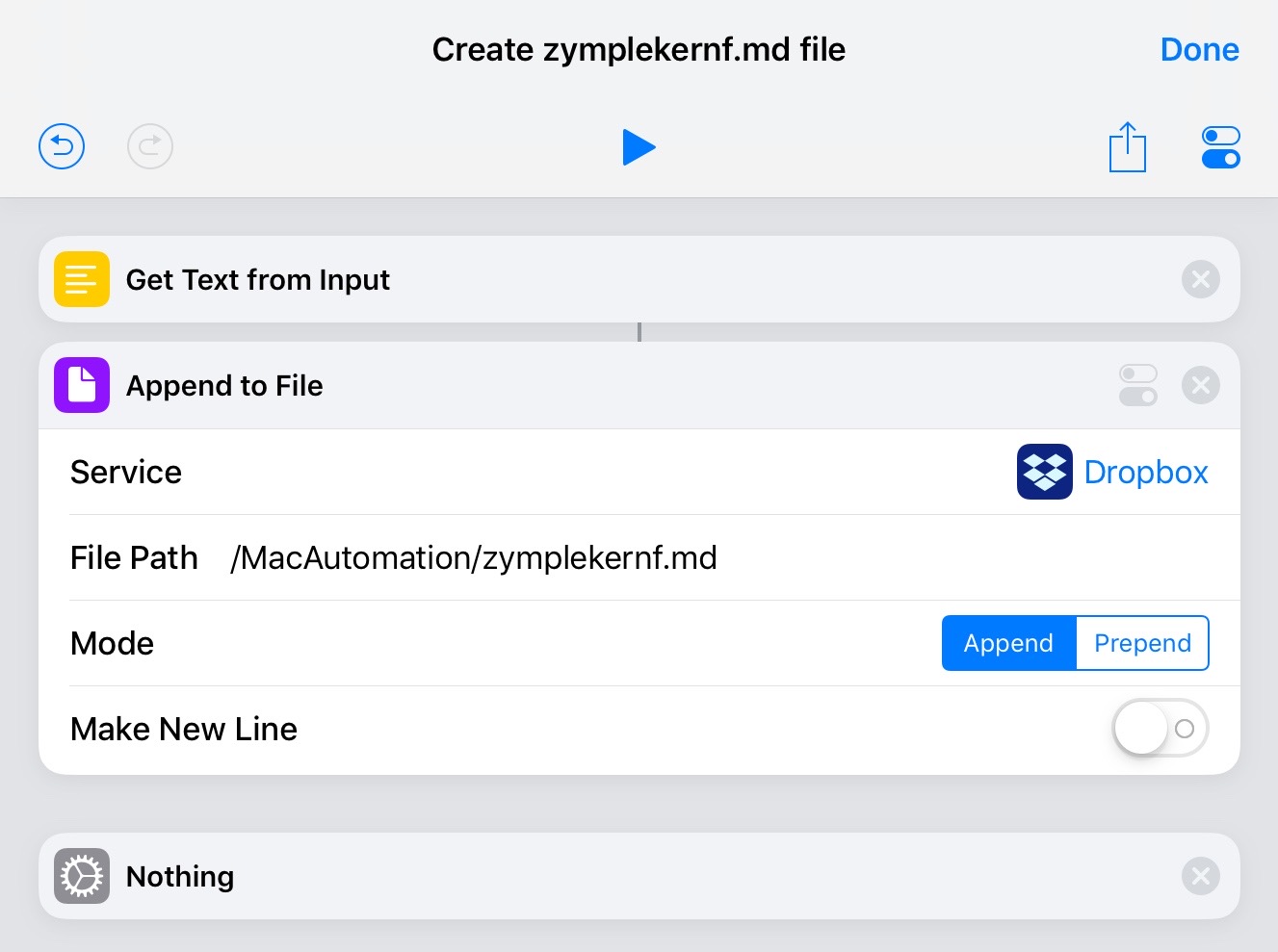1278x952 pixels.
Task: Tap the workflow title Create zymplekernf.md file
Action: [x=639, y=49]
